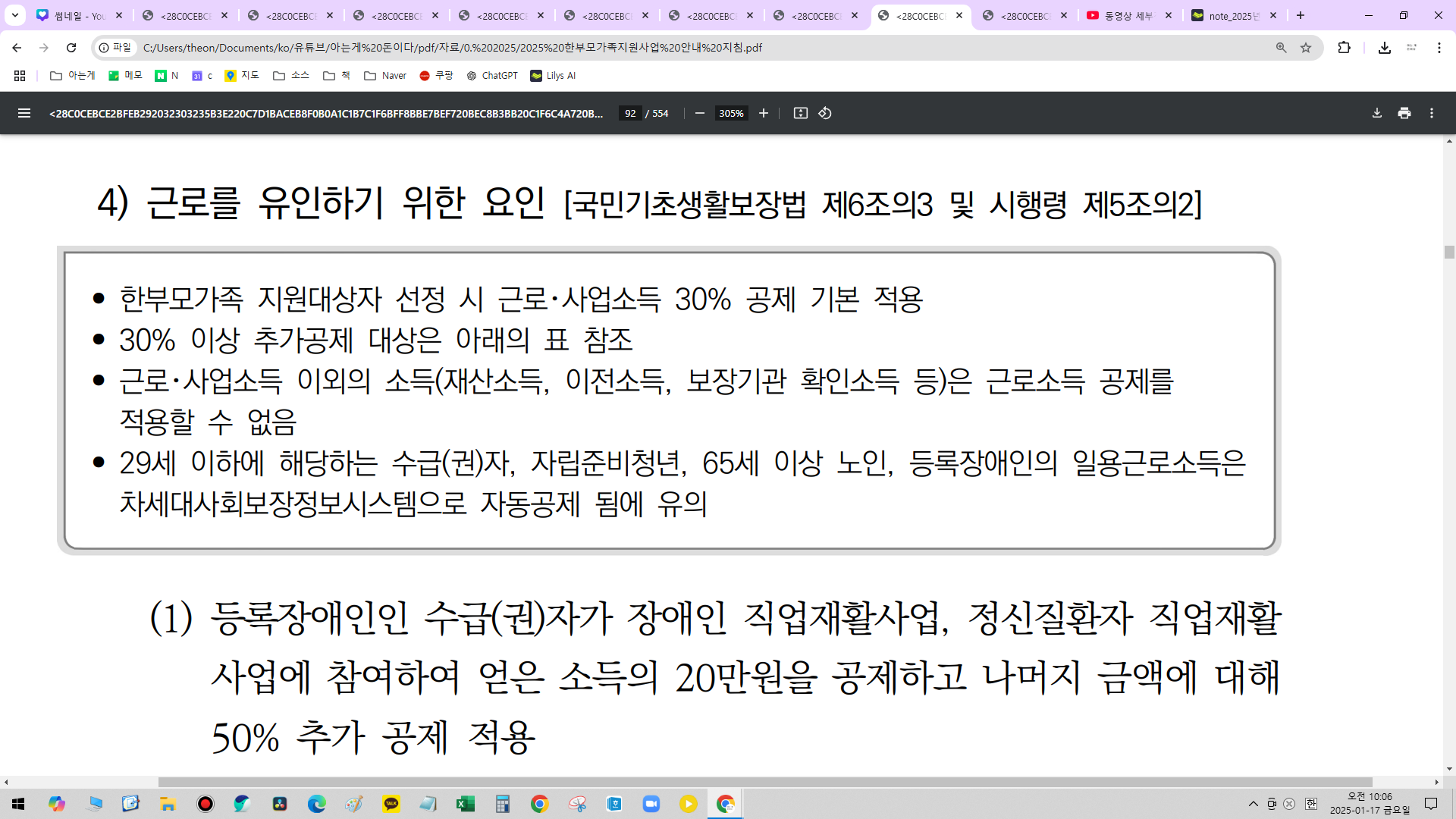Toggle Korean IME indicator in taskbar
Screen dimensions: 1456x819
pyautogui.click(x=1311, y=804)
